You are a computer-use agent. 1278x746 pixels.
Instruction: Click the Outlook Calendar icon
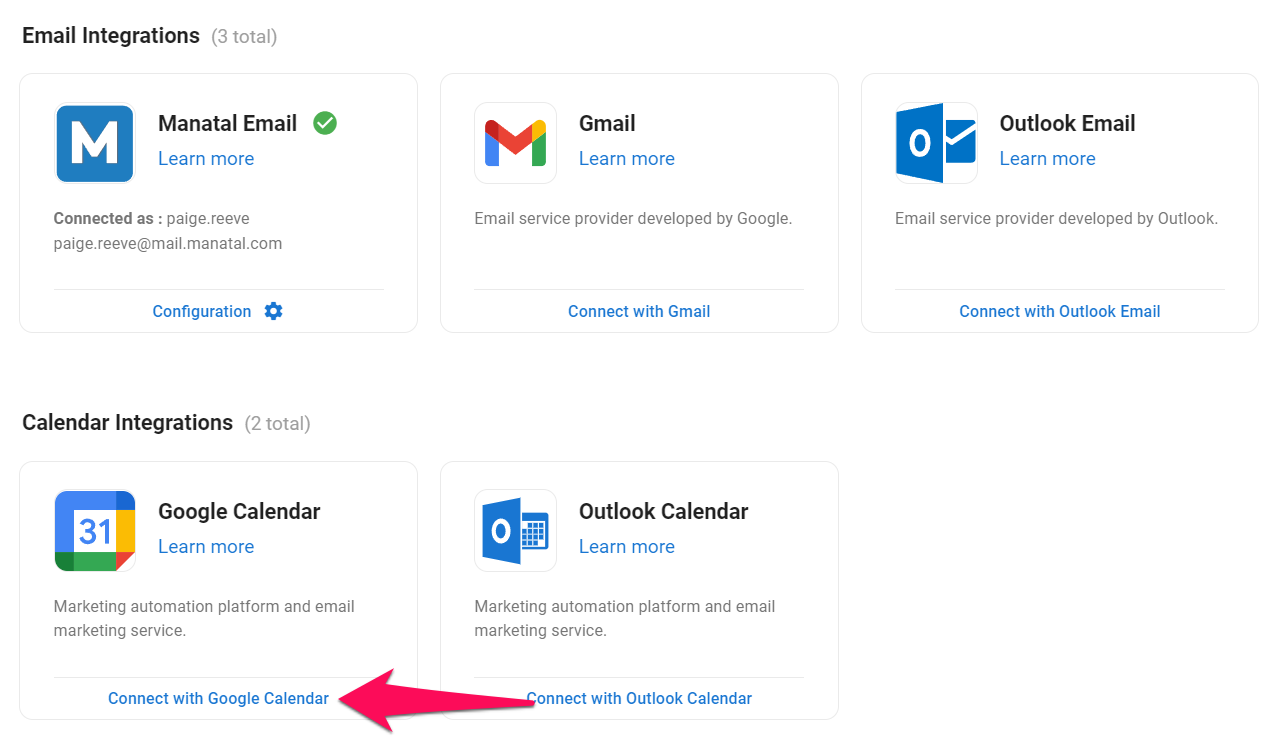[515, 531]
